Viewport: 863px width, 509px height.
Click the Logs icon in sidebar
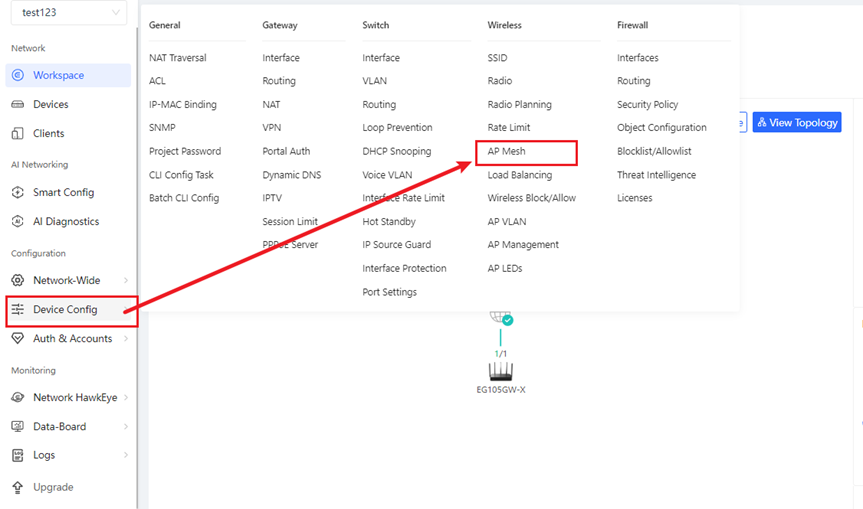[18, 455]
